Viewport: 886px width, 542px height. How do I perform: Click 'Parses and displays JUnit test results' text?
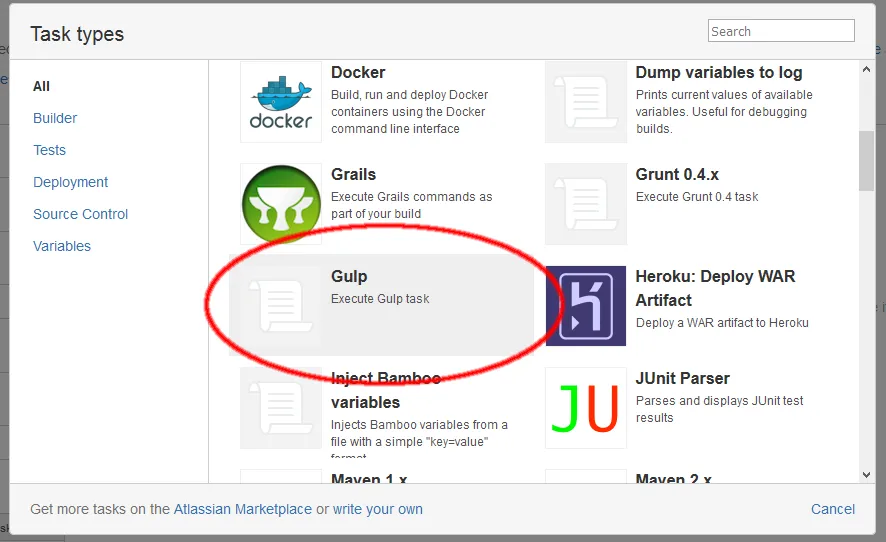(x=719, y=409)
